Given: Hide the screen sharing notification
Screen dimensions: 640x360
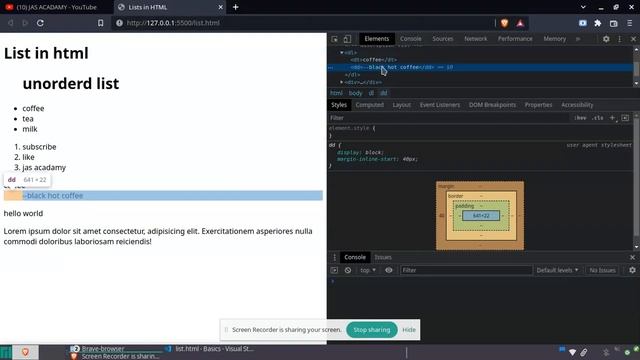Looking at the screenshot, I should point(409,330).
